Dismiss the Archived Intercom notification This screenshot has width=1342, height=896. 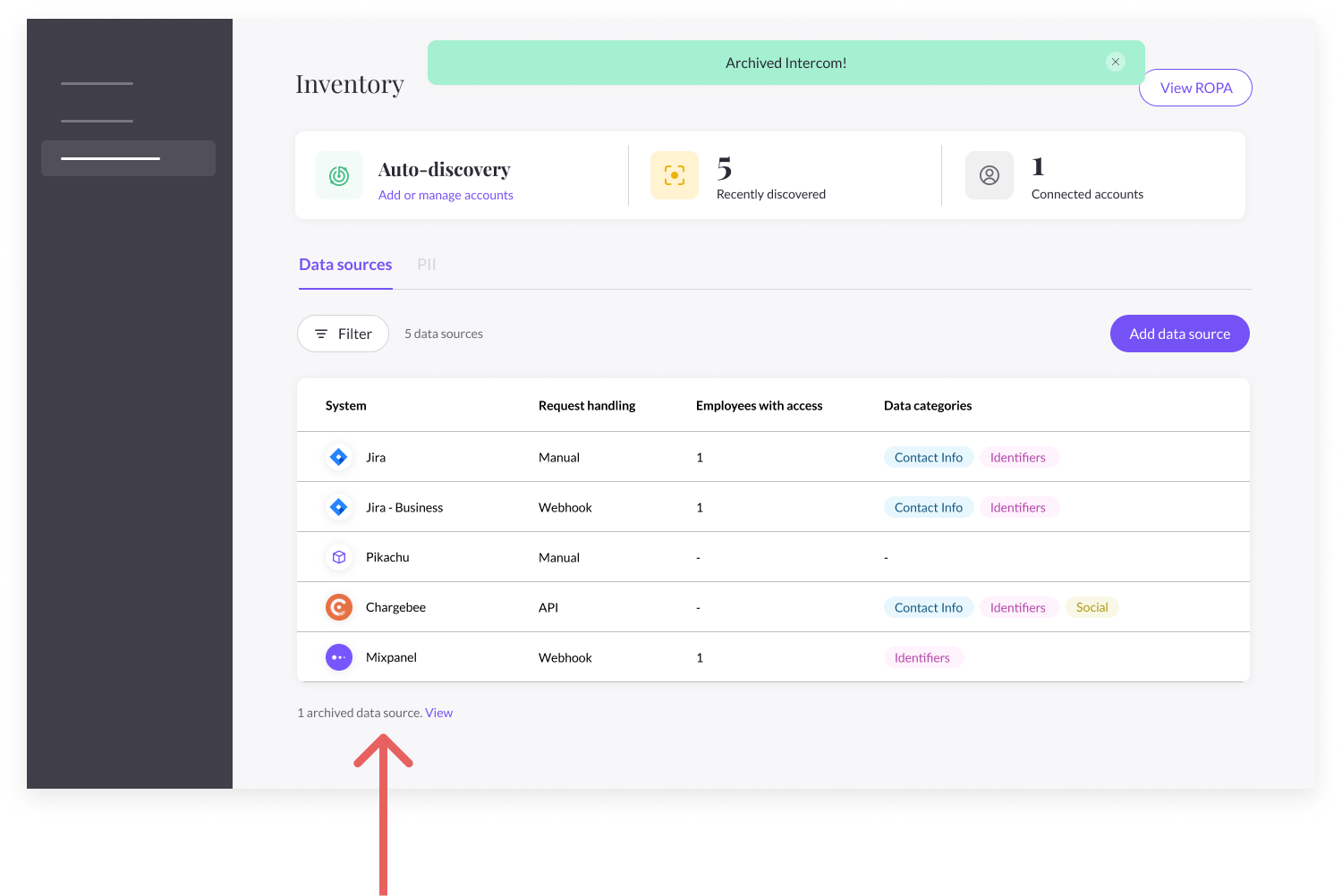pos(1115,62)
